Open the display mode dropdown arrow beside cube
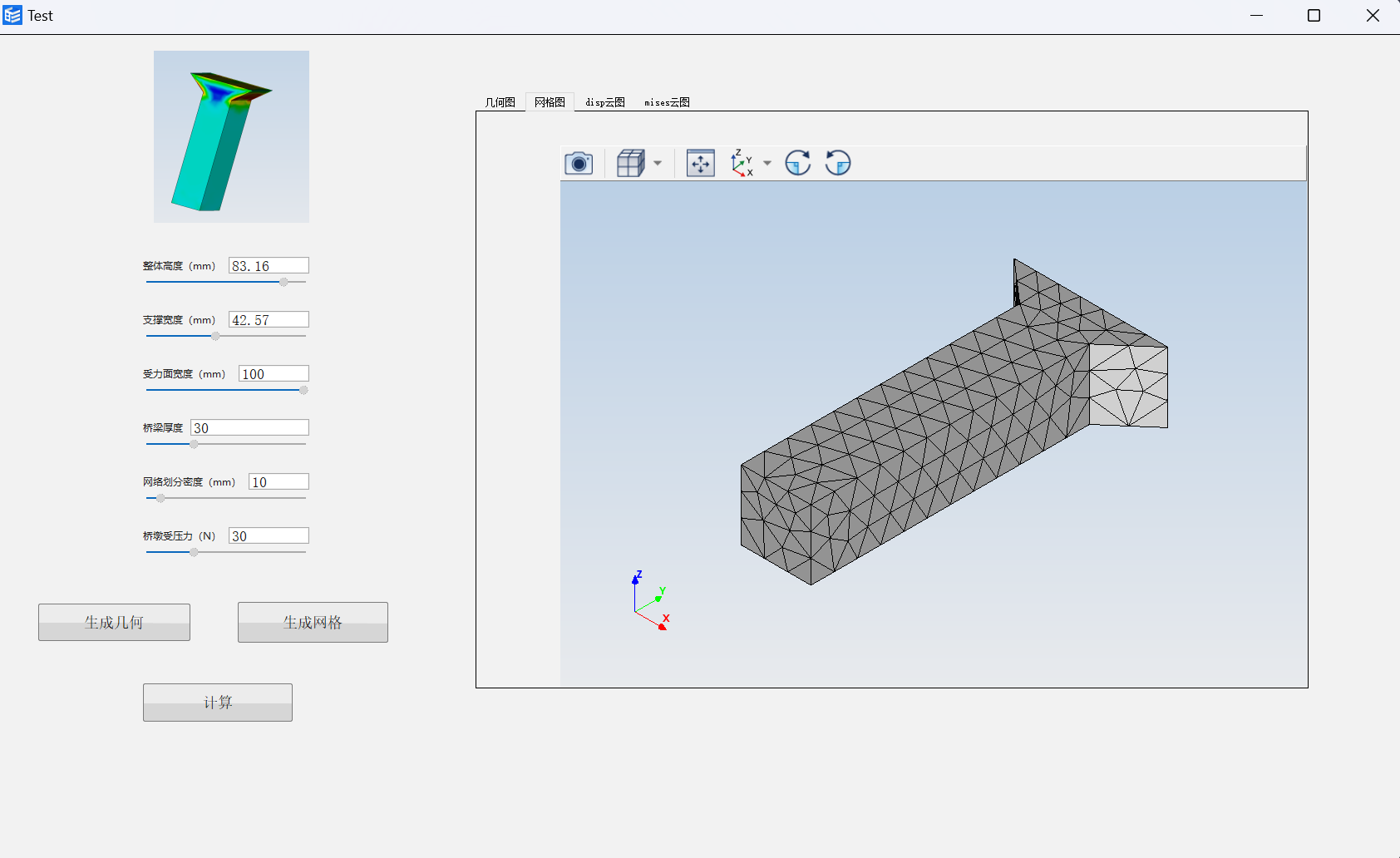The width and height of the screenshot is (1400, 858). pyautogui.click(x=658, y=163)
